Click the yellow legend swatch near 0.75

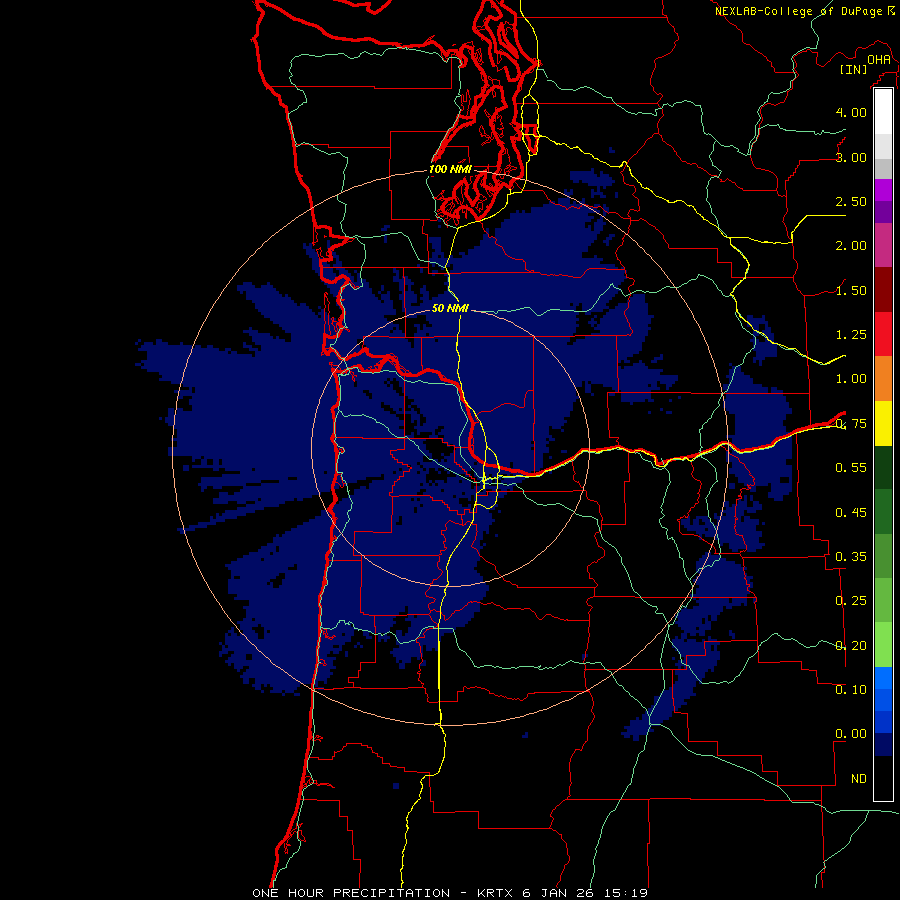click(x=883, y=423)
